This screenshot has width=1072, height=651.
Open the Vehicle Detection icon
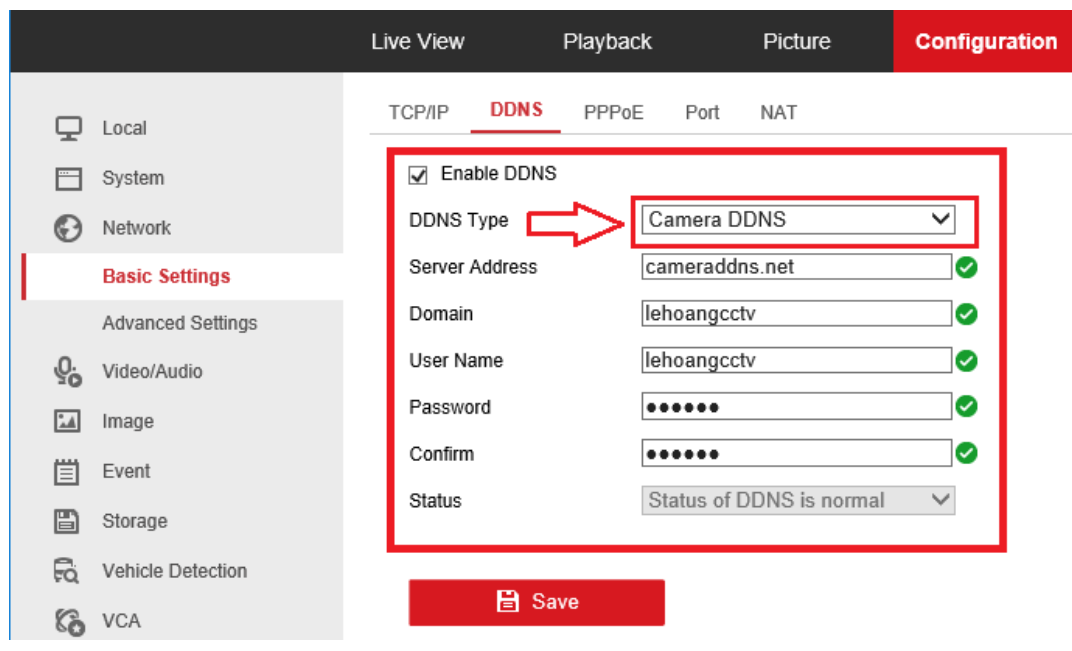coord(68,571)
